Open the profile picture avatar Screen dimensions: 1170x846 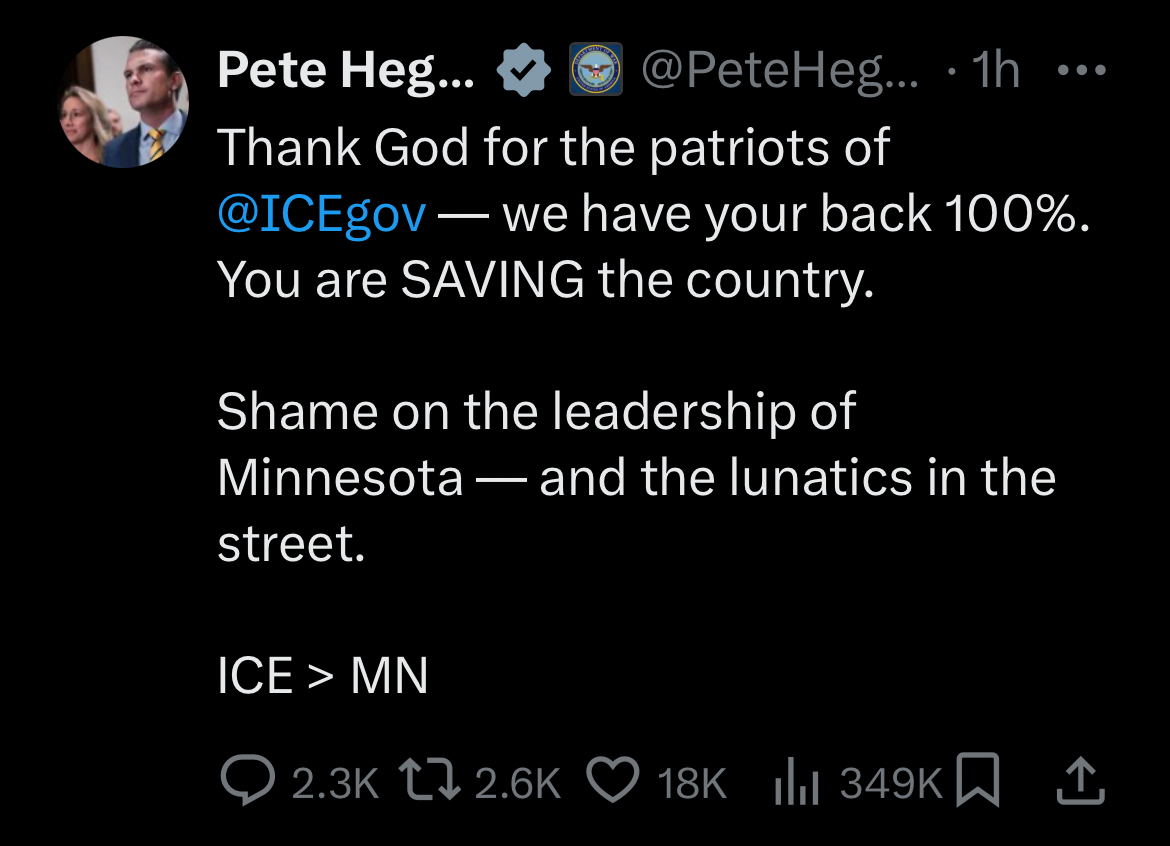point(123,102)
